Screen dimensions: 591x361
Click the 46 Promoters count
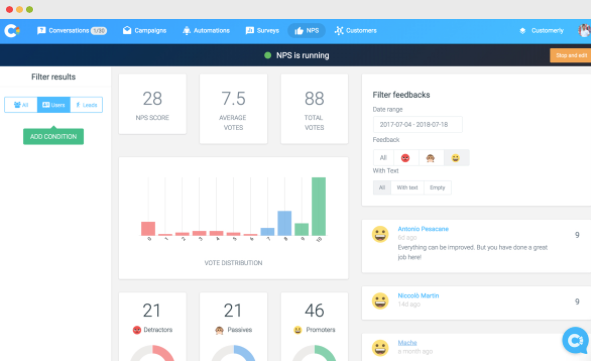[x=314, y=311]
